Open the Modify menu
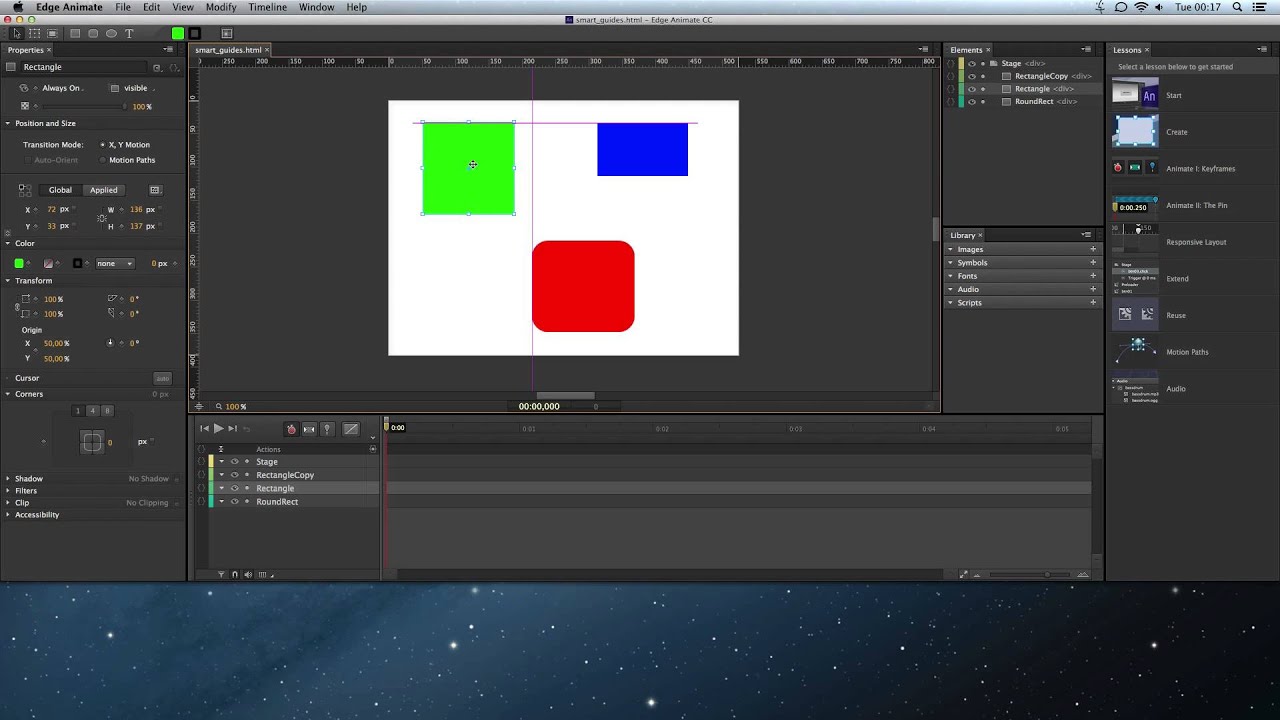This screenshot has width=1280, height=720. click(x=221, y=7)
